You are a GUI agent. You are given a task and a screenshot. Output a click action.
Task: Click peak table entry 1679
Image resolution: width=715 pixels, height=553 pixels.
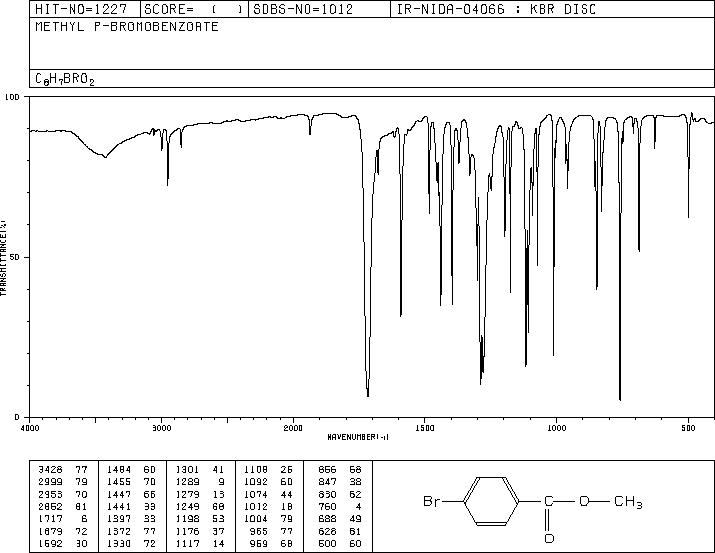50,531
